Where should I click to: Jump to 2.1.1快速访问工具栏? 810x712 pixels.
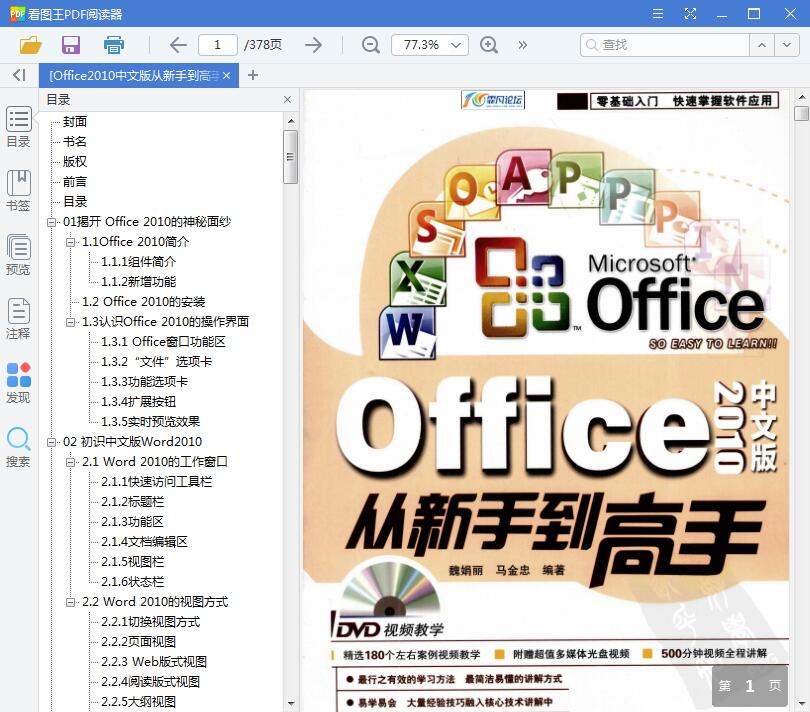pos(157,482)
